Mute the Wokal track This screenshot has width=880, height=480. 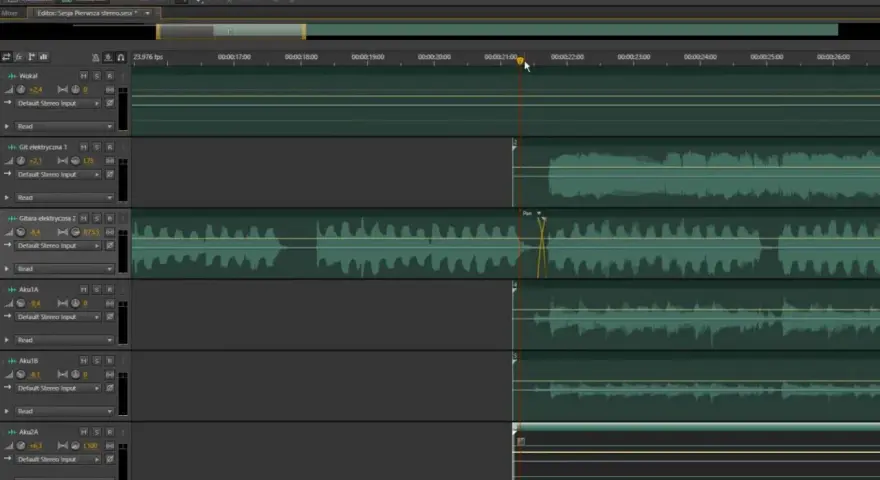84,76
